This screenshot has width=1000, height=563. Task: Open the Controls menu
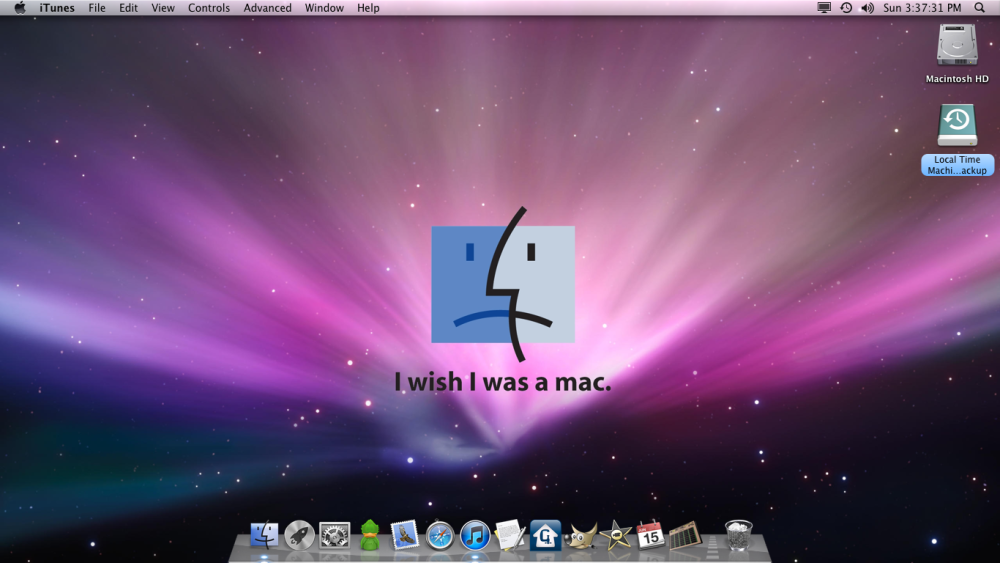pyautogui.click(x=209, y=8)
